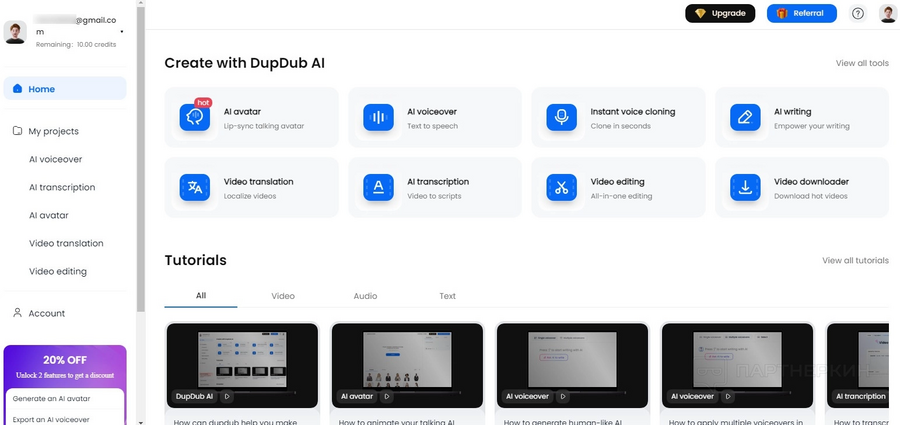Click the Referral gift icon
Viewport: 900px width, 425px height.
[x=782, y=13]
